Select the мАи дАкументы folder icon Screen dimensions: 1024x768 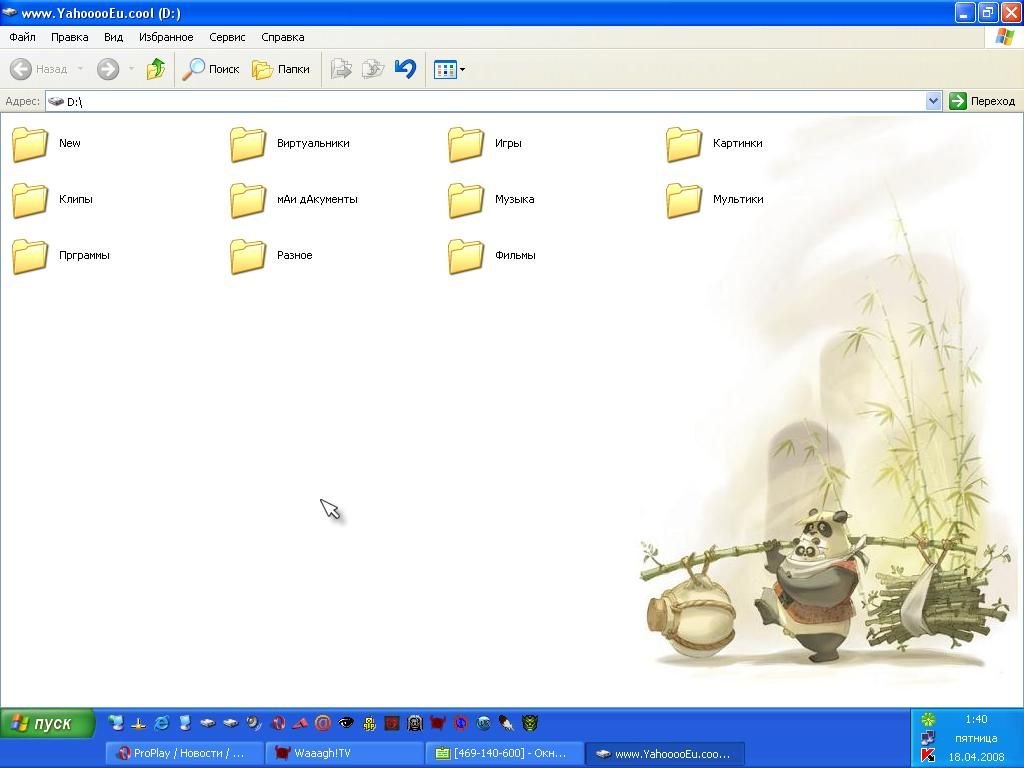coord(248,200)
